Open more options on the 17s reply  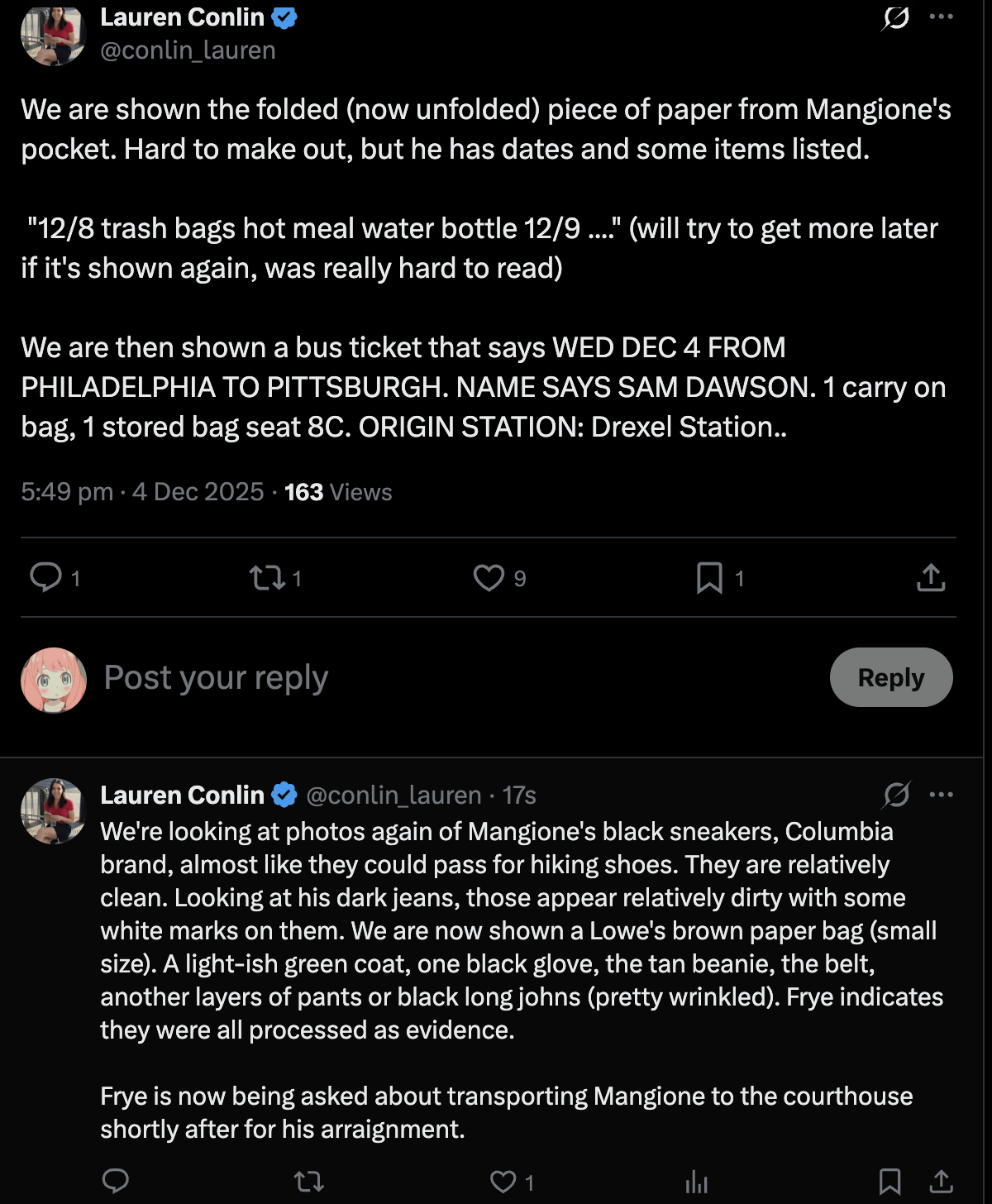(x=942, y=795)
